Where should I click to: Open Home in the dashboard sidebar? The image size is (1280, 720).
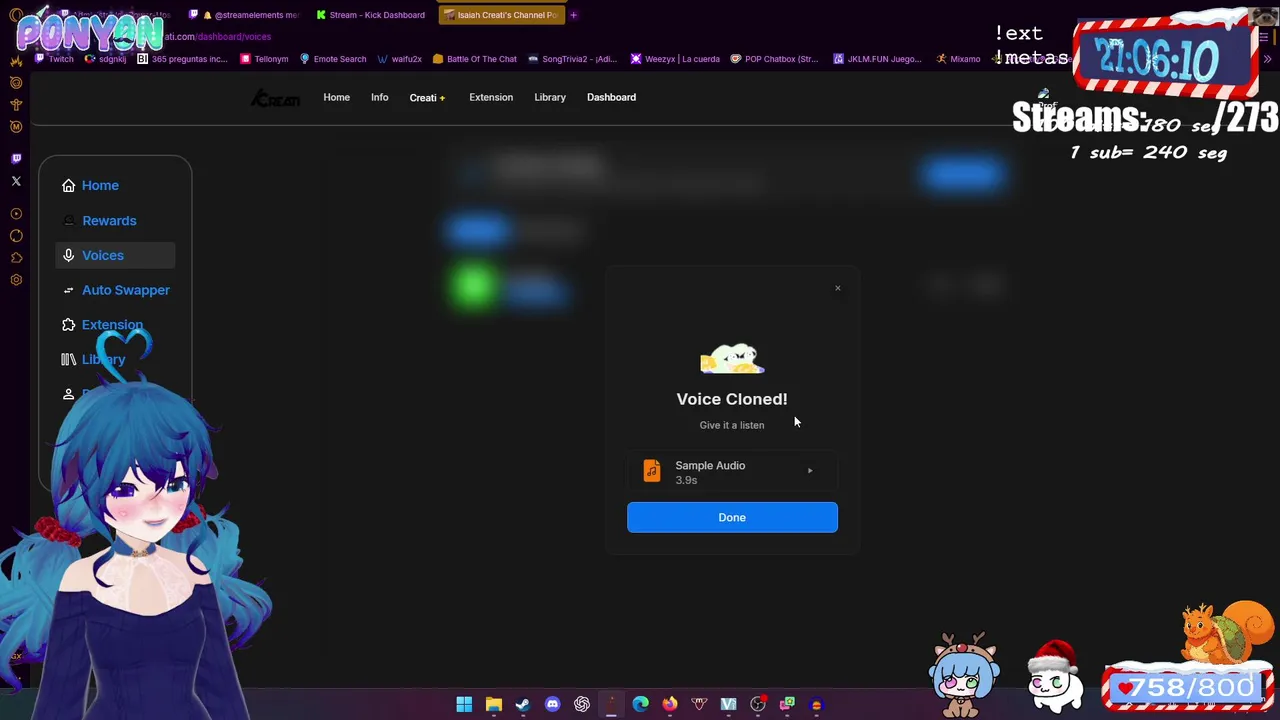tap(100, 185)
